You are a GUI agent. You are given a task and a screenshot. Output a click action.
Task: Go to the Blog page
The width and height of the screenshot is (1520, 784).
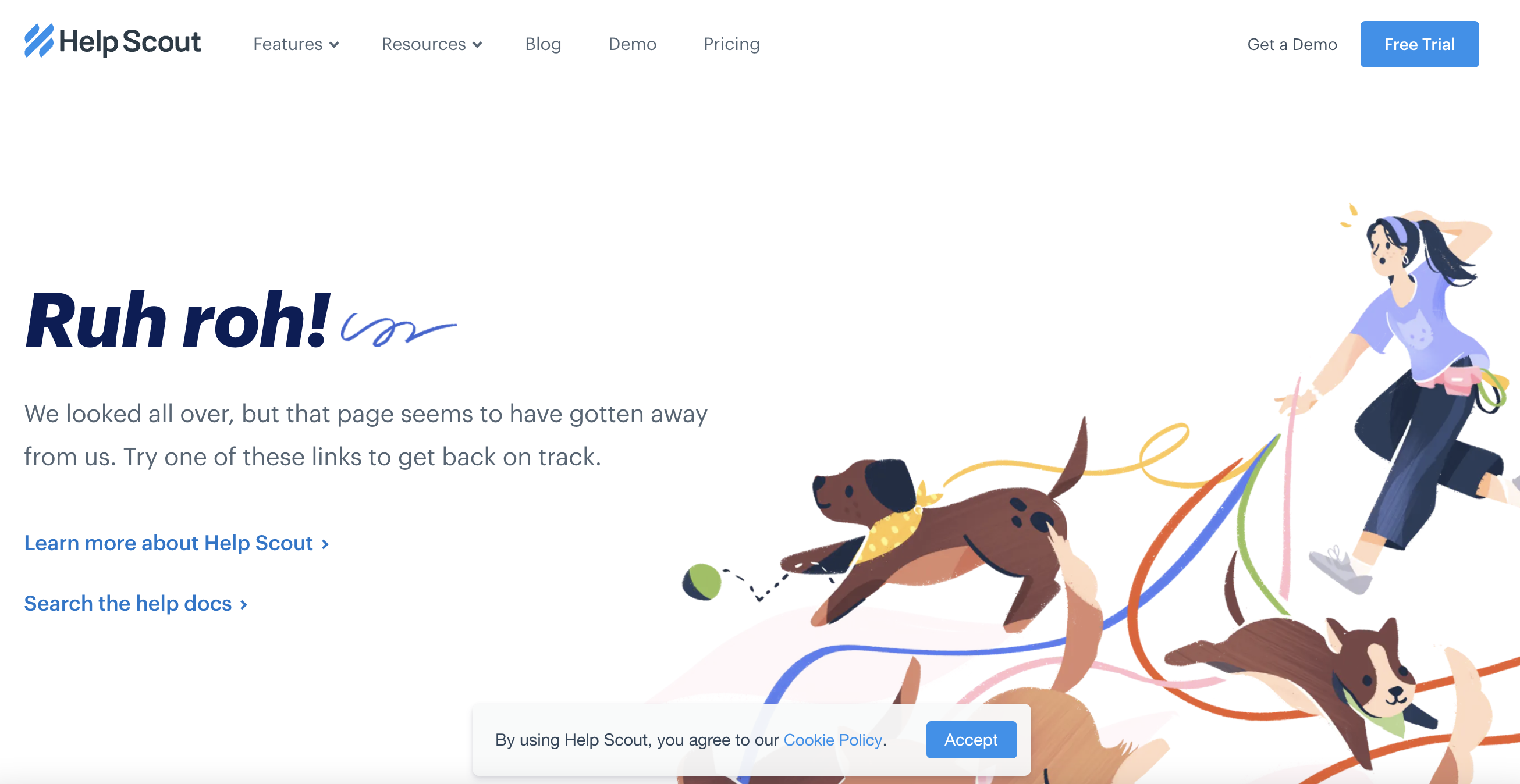pos(543,44)
